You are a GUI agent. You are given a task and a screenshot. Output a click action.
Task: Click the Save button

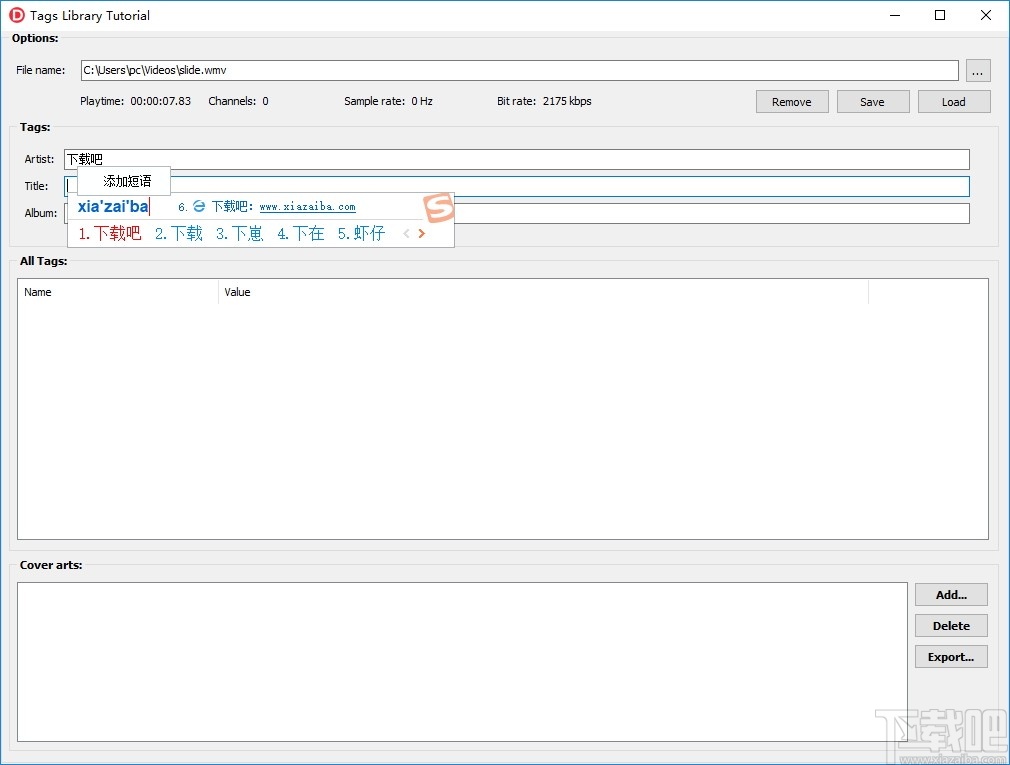click(x=873, y=102)
